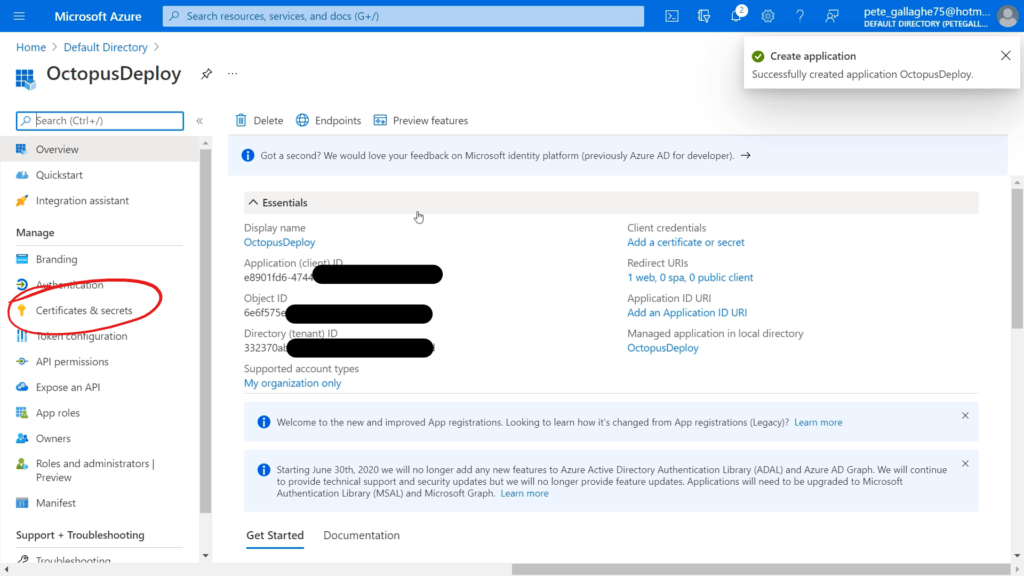Click the App roles icon
Screen dimensions: 1024x576
coord(22,413)
